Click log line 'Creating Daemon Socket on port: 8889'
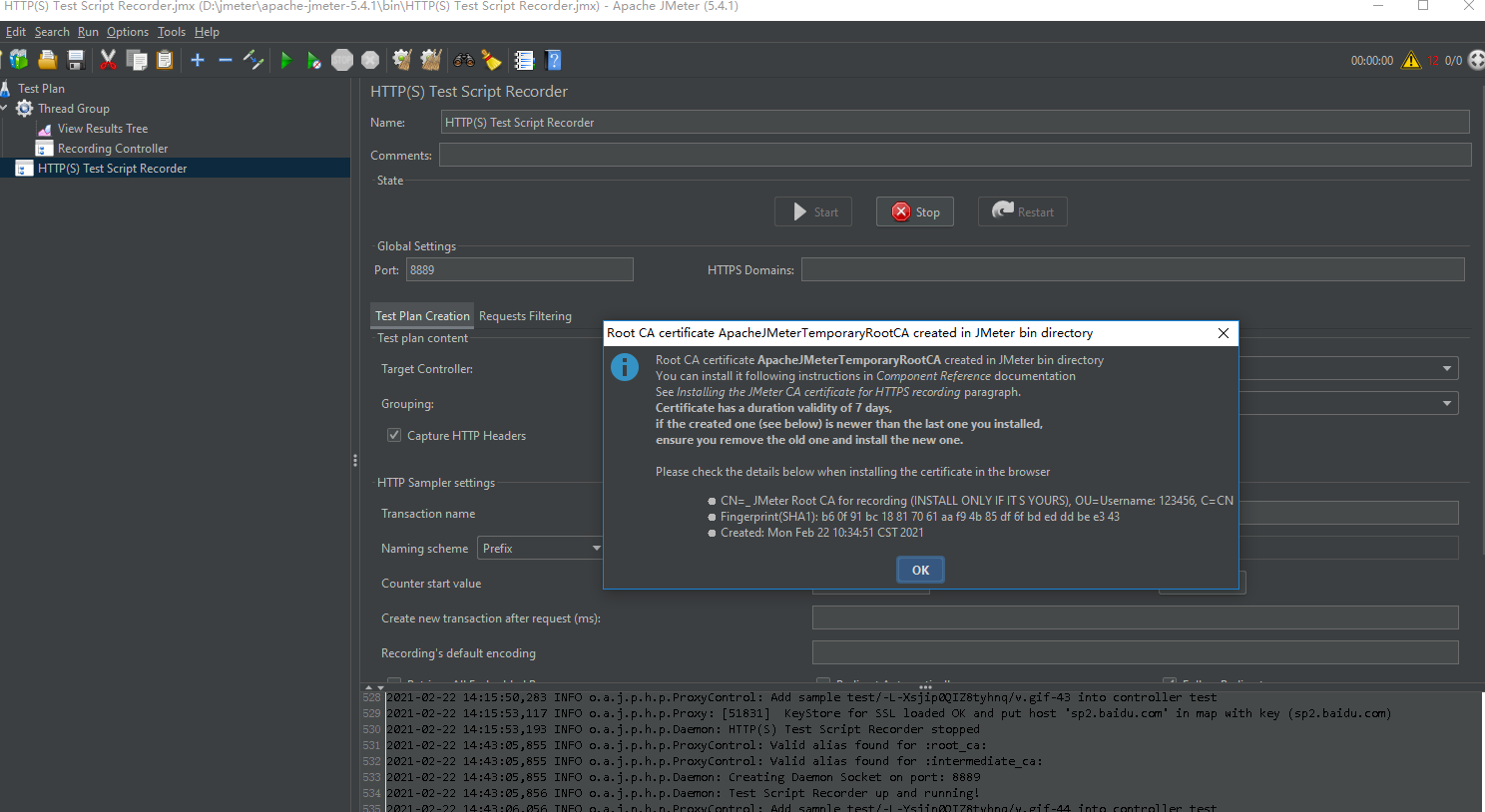 [x=683, y=777]
